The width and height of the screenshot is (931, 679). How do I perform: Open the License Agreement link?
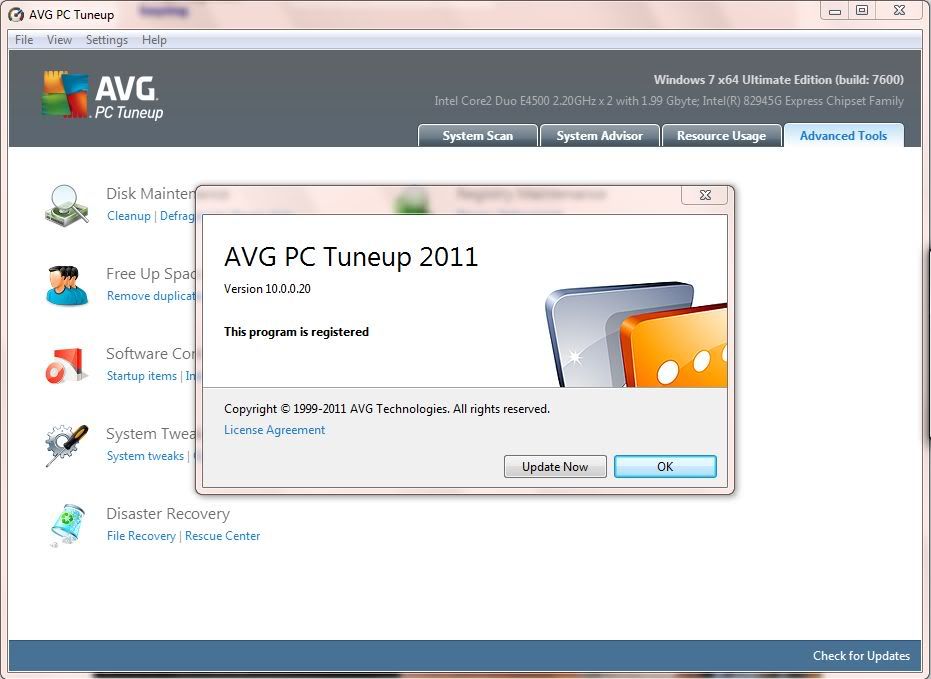point(274,430)
